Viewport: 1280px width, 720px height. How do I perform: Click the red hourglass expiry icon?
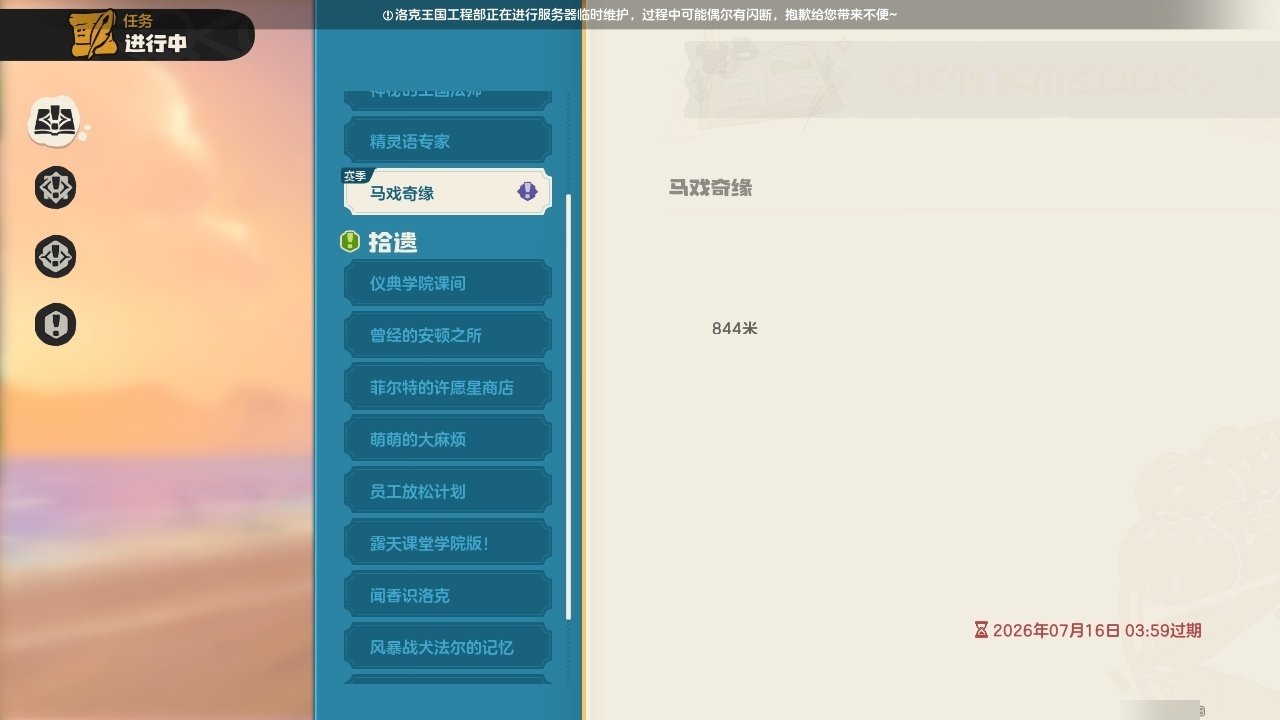point(981,630)
